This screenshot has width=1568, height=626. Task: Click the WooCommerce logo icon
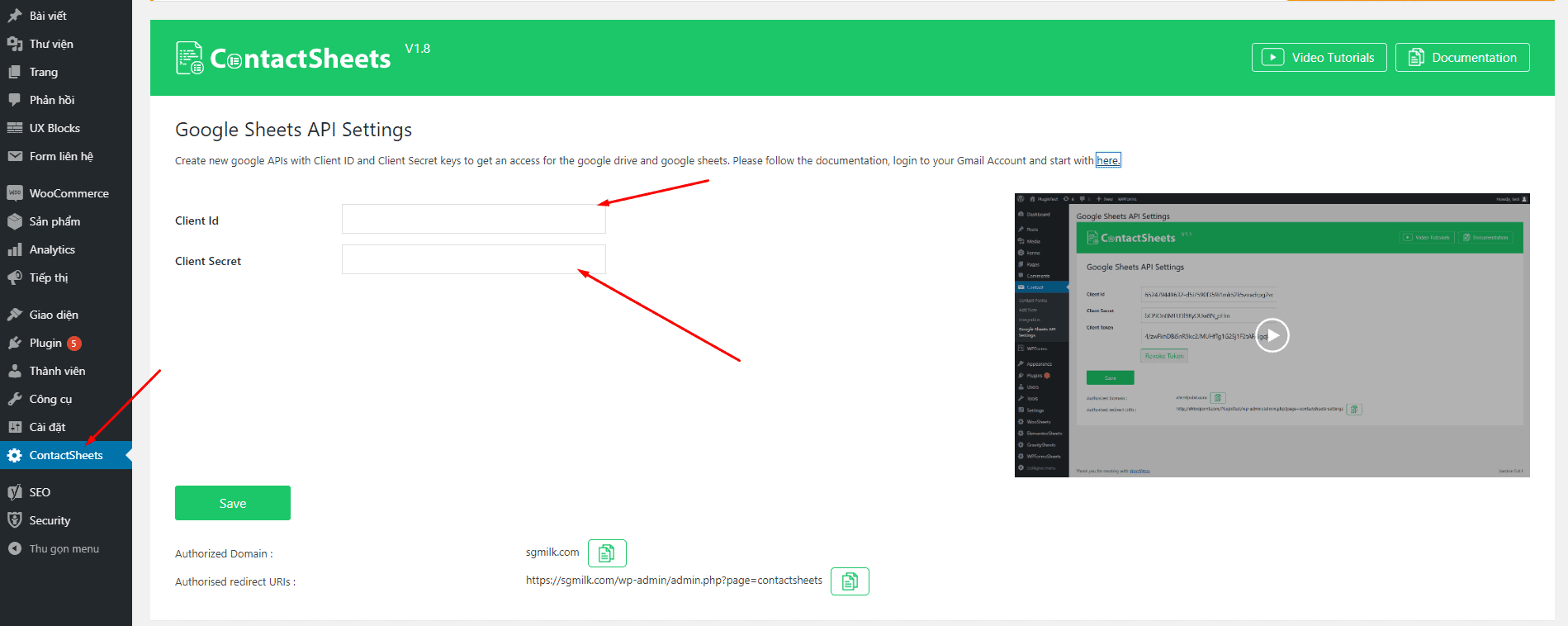pos(15,193)
